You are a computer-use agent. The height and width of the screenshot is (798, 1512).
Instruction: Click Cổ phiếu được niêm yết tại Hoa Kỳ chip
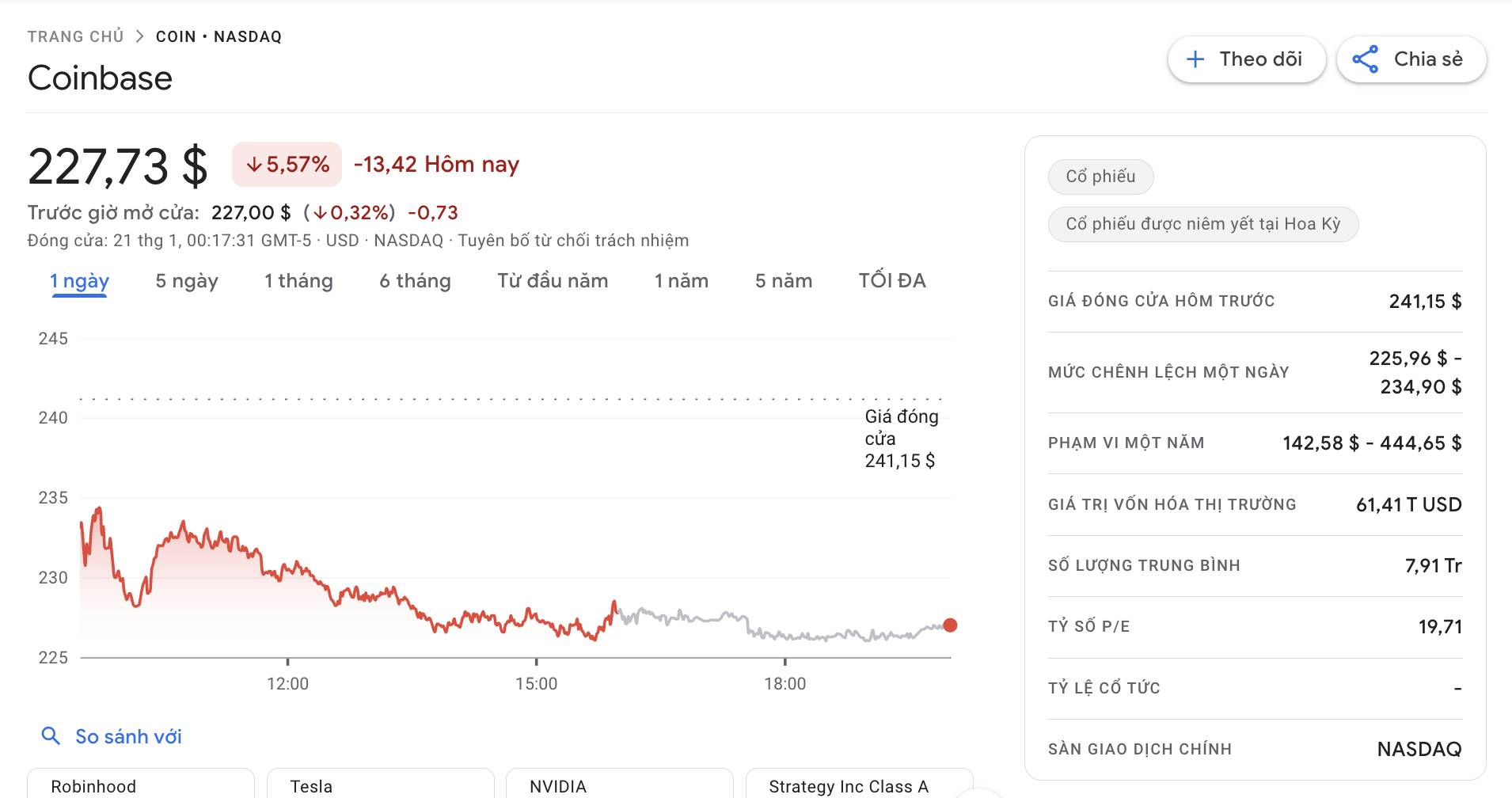click(x=1202, y=224)
